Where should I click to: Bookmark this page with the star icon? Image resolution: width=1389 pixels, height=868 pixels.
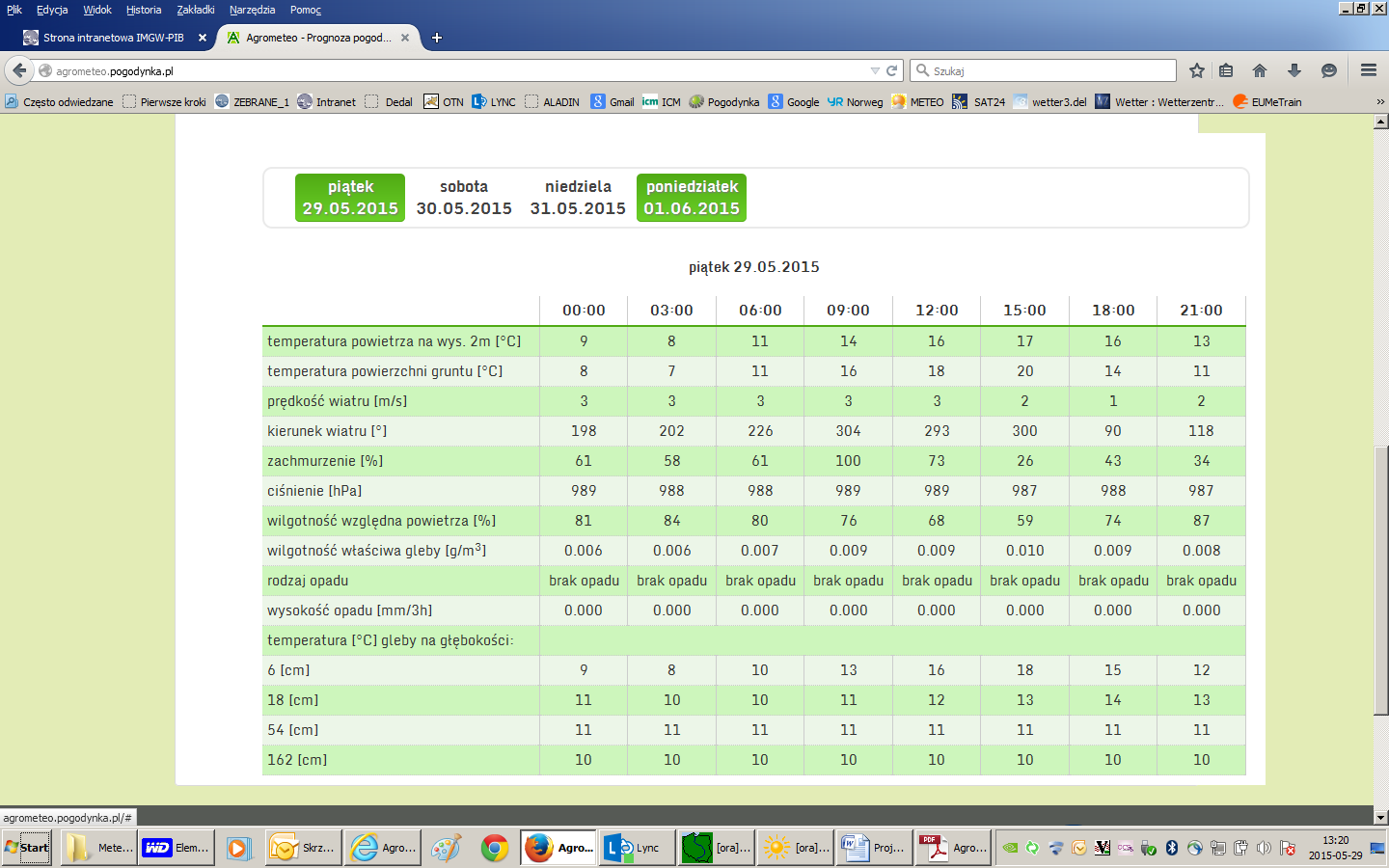coord(1197,70)
